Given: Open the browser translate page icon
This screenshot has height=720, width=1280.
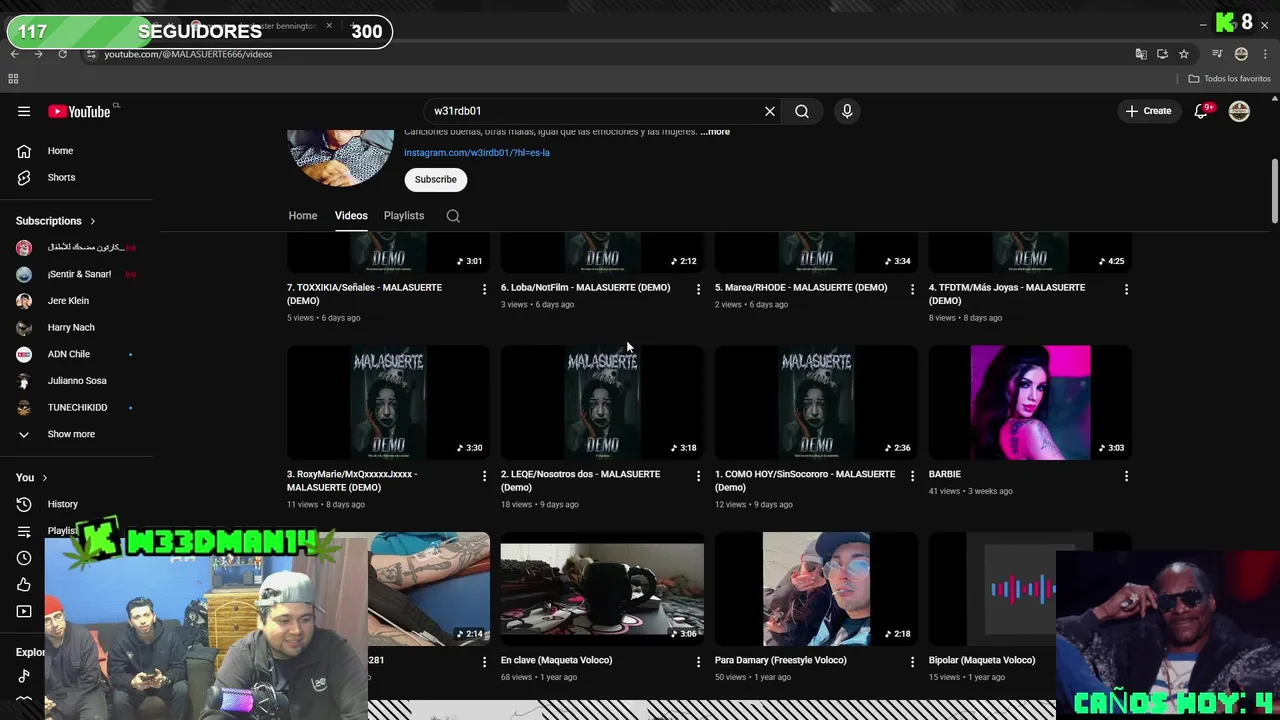Looking at the screenshot, I should click(x=1141, y=54).
